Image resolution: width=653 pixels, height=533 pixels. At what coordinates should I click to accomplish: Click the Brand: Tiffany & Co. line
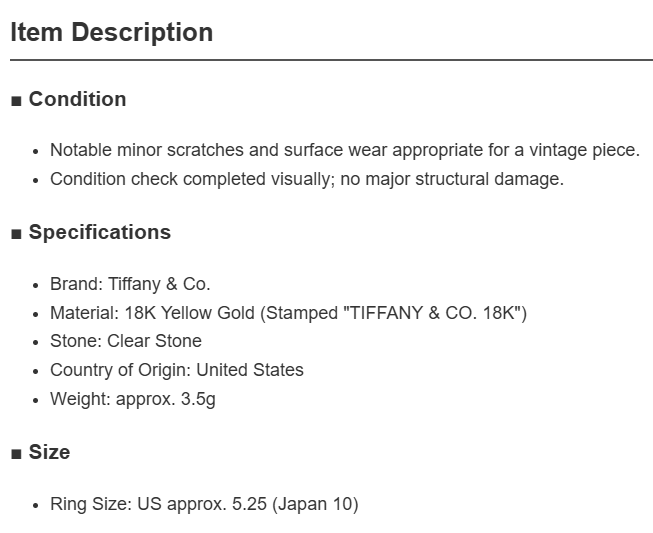130,284
